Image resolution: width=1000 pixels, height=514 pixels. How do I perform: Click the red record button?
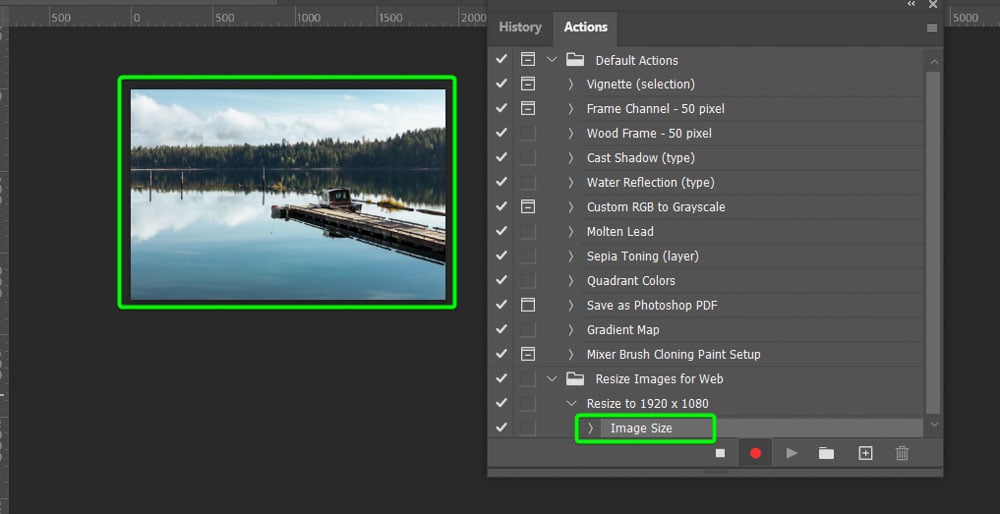click(756, 453)
